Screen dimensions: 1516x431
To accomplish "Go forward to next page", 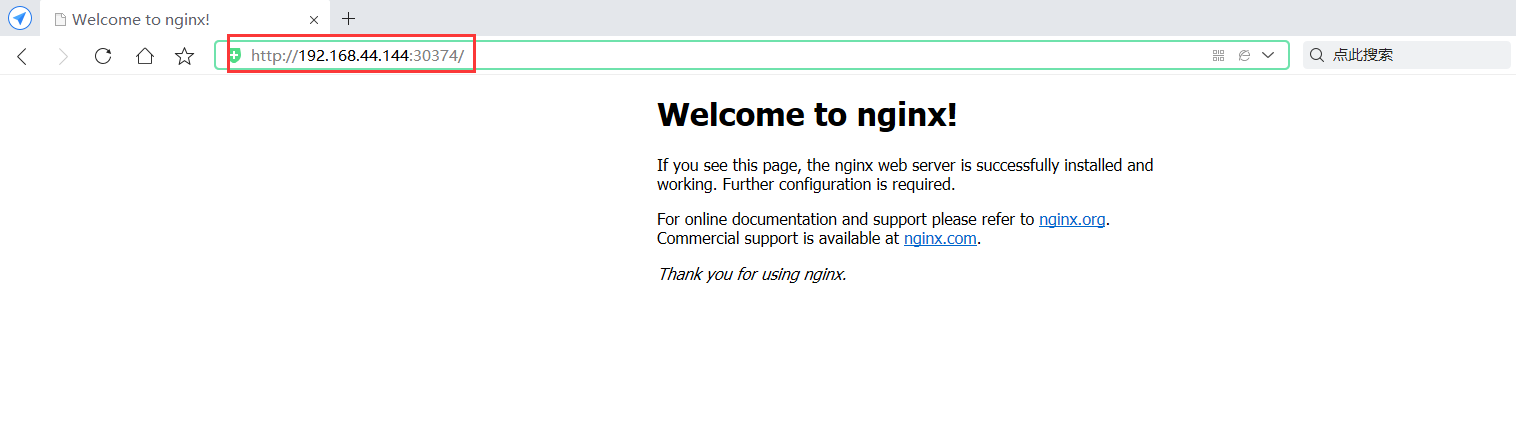I will point(63,56).
